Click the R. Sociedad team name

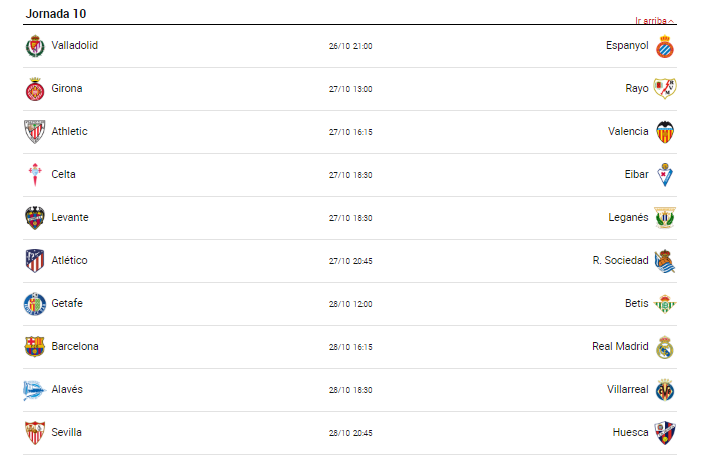coord(620,260)
